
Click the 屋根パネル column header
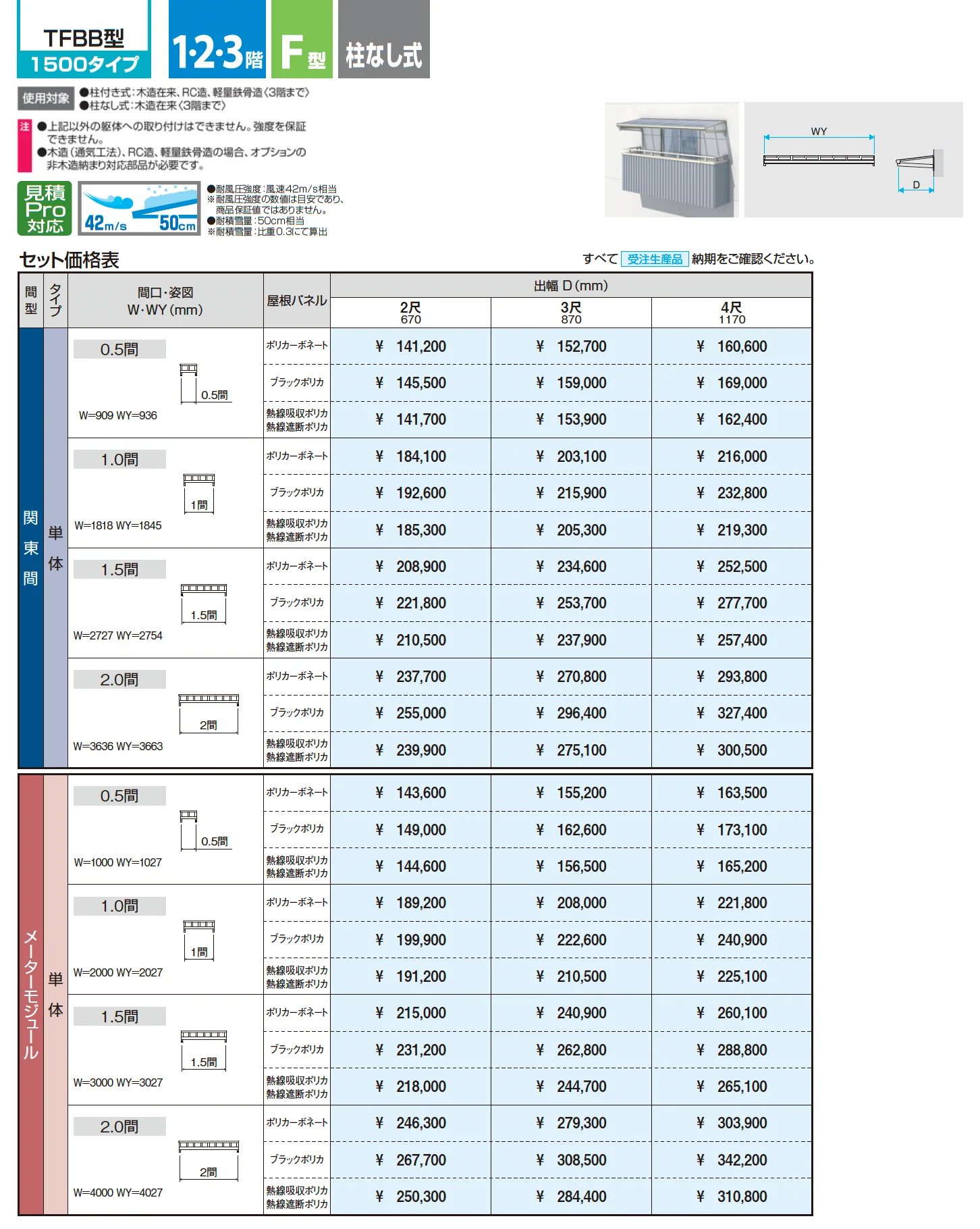click(x=297, y=301)
